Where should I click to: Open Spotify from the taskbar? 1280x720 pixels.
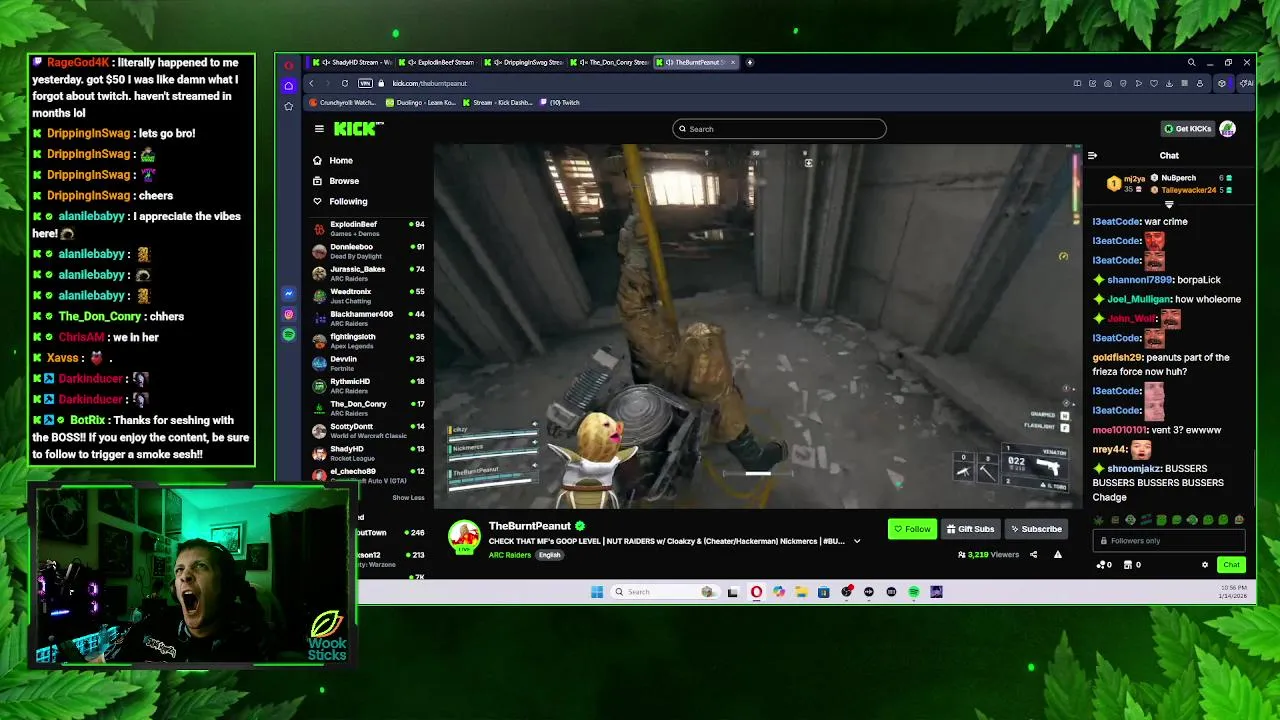click(x=913, y=592)
